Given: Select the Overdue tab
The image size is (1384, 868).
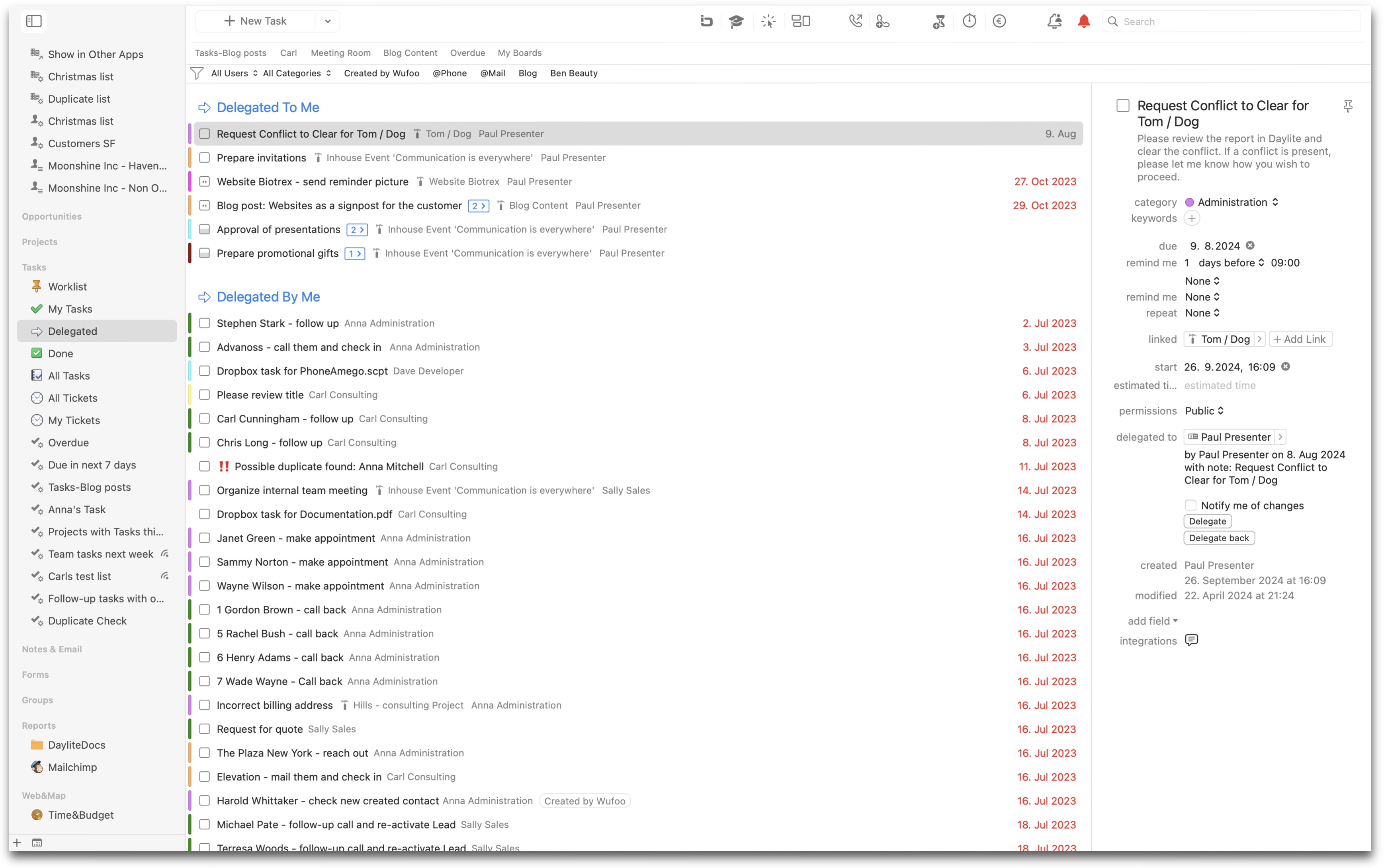Looking at the screenshot, I should click(x=467, y=53).
